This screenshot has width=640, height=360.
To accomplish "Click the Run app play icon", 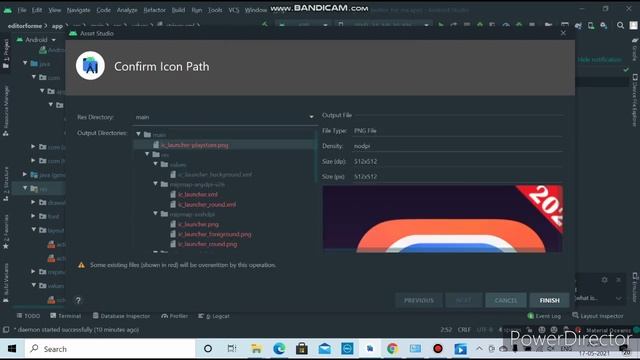I will 440,25.
